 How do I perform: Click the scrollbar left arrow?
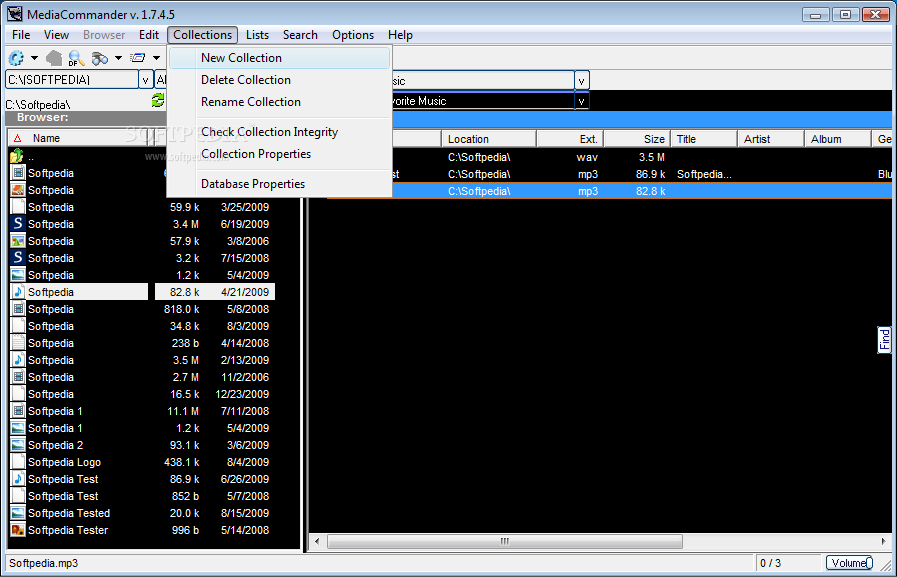click(x=317, y=541)
